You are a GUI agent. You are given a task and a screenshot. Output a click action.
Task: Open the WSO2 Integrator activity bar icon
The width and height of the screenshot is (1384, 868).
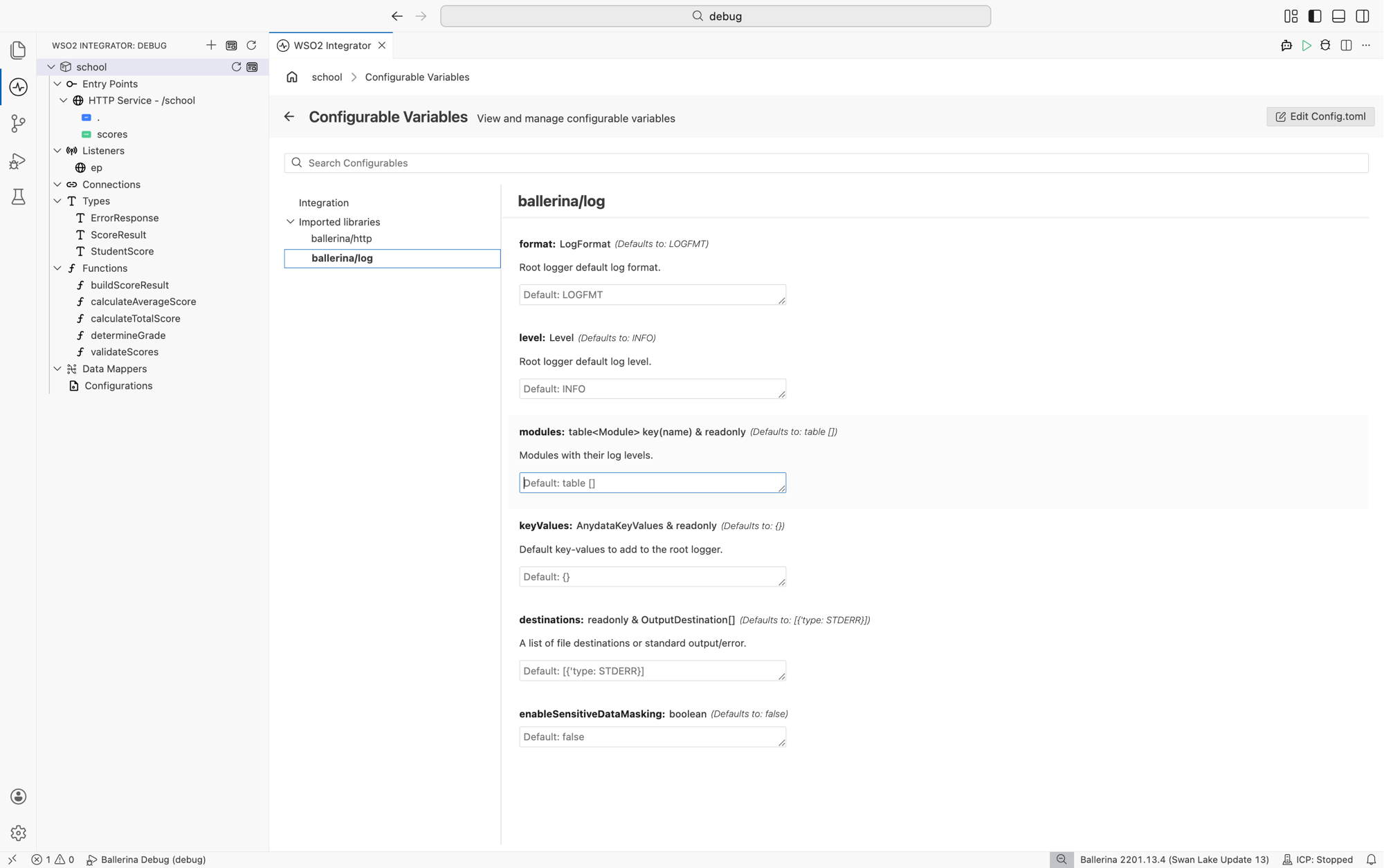click(x=18, y=87)
